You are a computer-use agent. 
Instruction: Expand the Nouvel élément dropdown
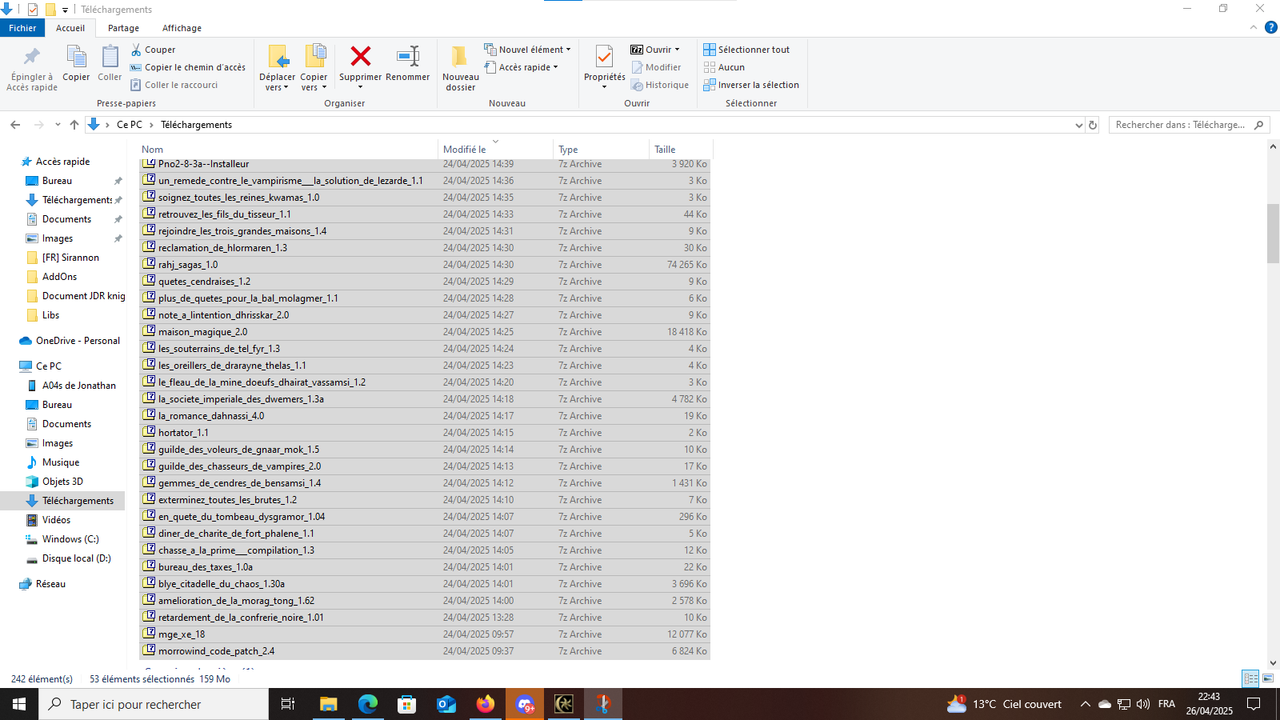click(568, 49)
